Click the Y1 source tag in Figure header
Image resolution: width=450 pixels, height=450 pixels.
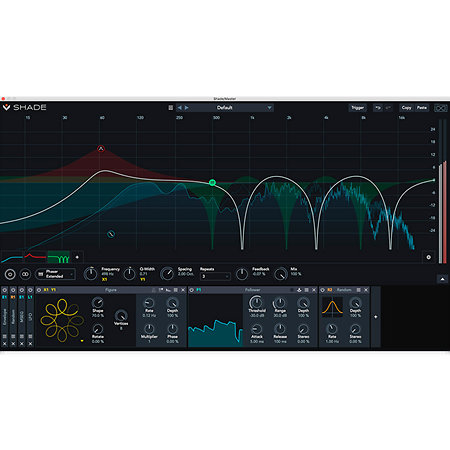53,290
